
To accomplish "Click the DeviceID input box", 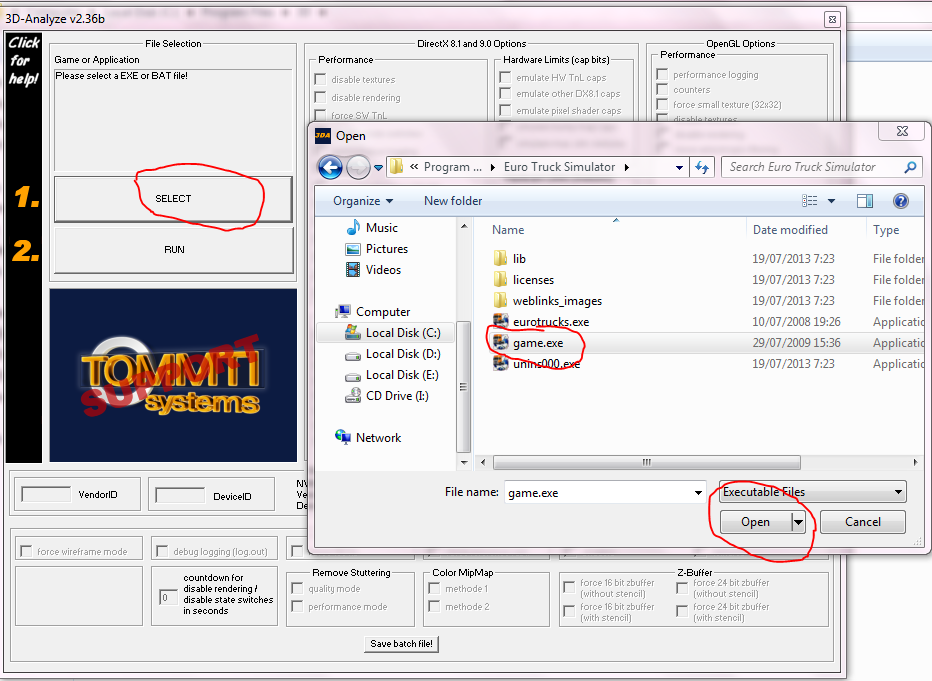I will [180, 496].
